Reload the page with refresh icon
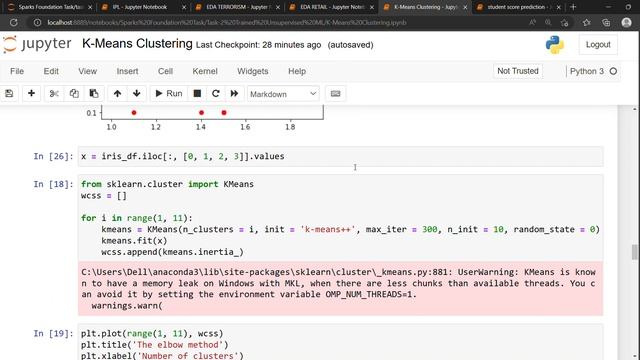The width and height of the screenshot is (640, 360). click(x=13, y=22)
